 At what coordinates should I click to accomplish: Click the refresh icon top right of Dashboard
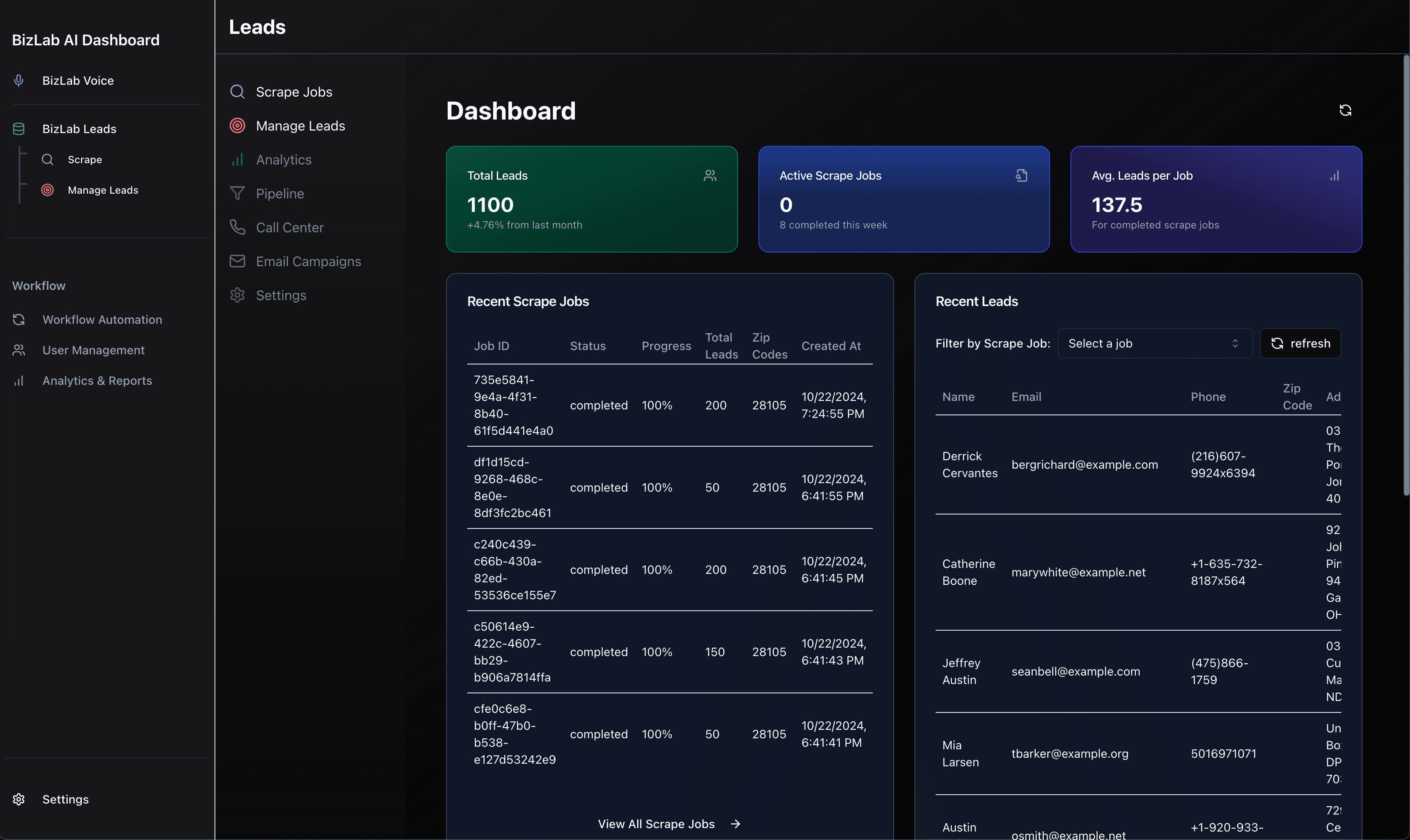1346,110
